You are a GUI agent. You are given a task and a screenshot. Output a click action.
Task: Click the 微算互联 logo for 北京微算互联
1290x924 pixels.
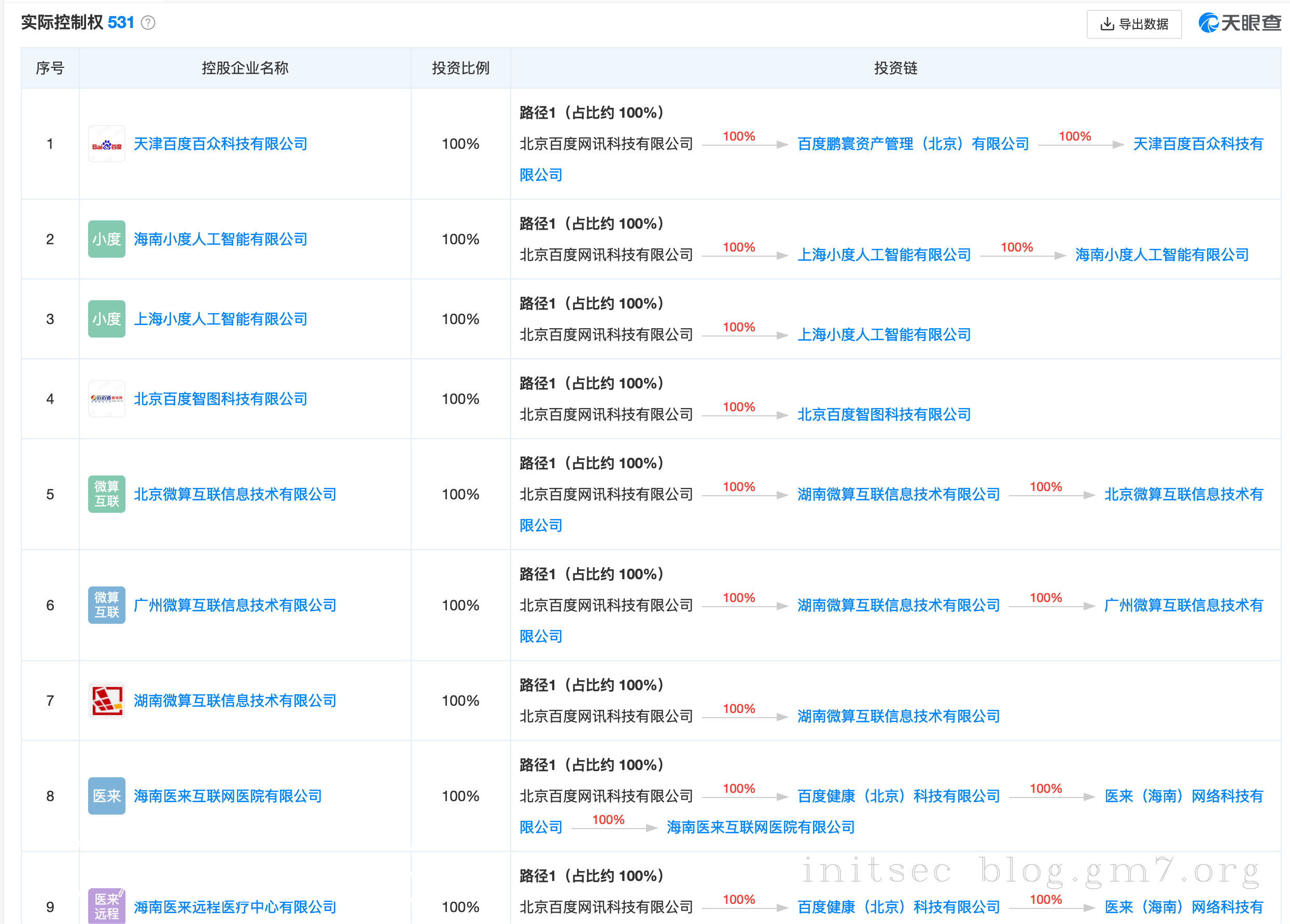(x=107, y=494)
